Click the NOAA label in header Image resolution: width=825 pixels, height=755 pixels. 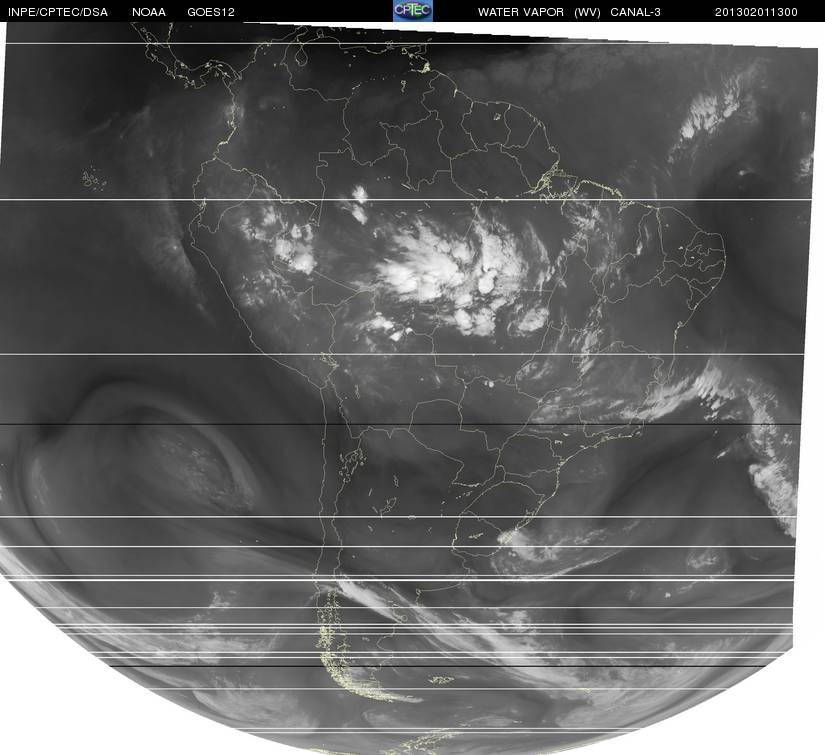(149, 12)
